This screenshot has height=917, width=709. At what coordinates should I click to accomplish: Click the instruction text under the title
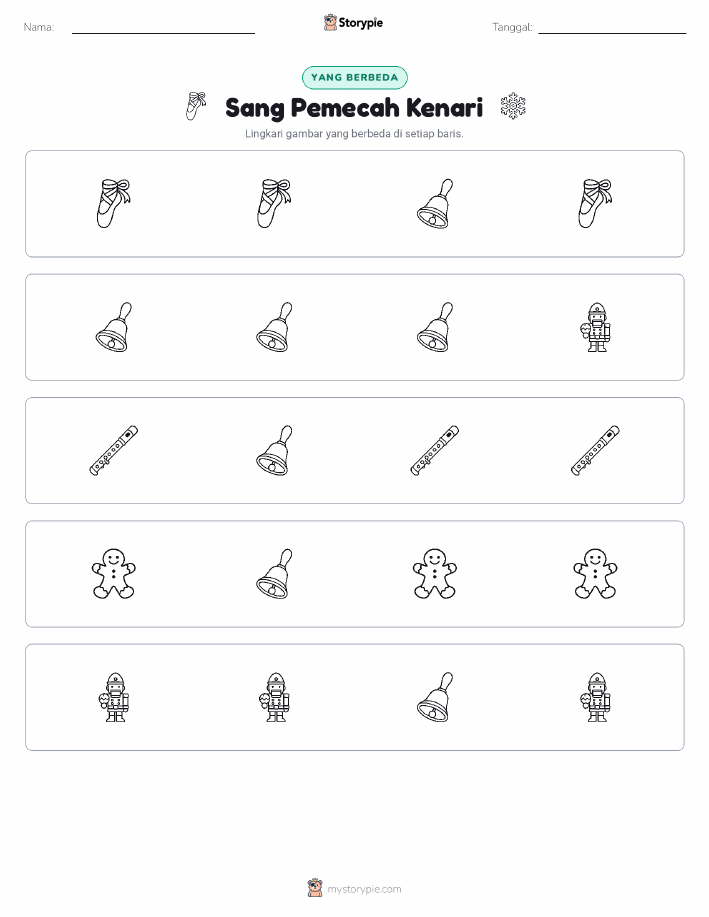coord(354,134)
